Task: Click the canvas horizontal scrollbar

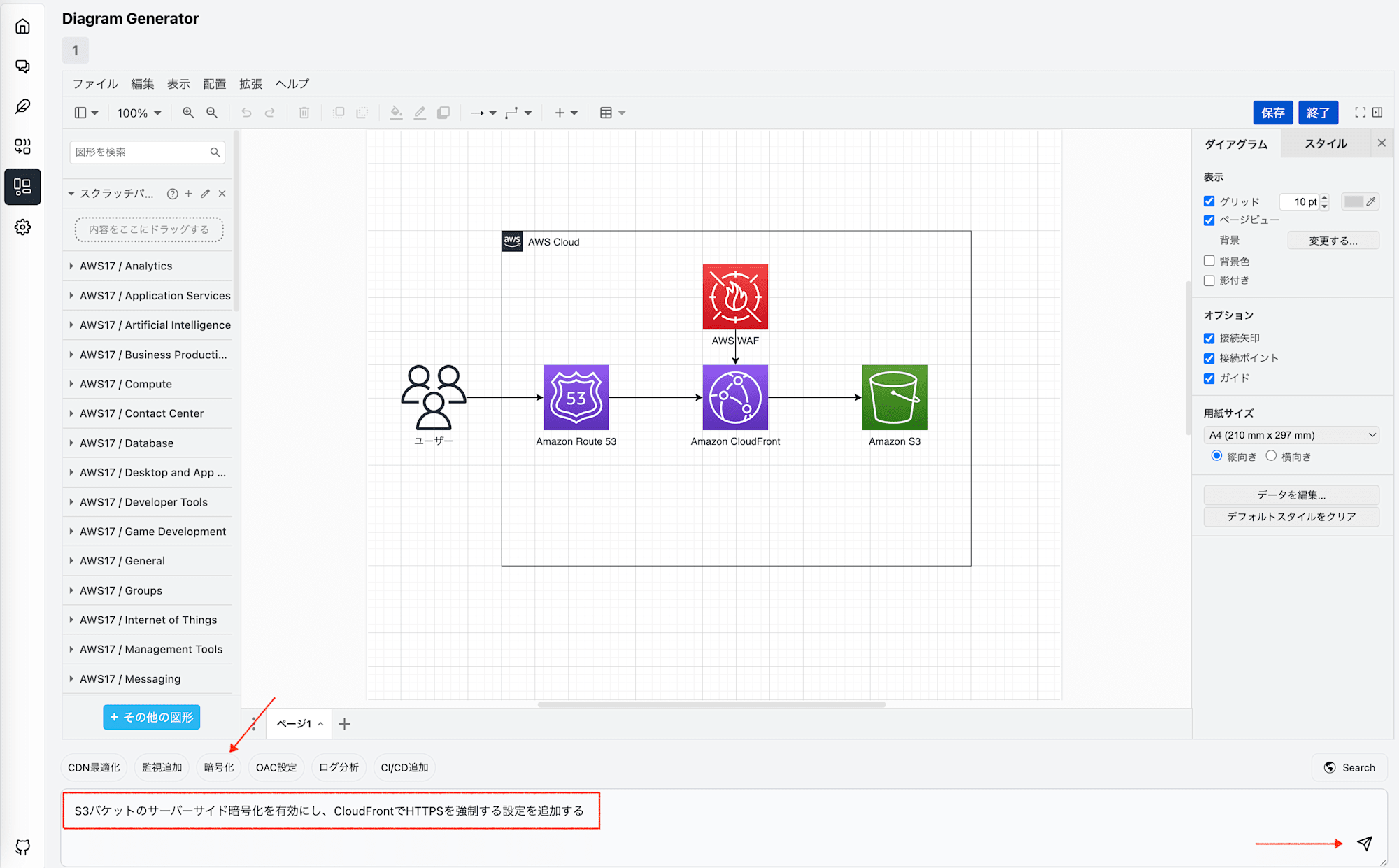Action: tap(711, 704)
